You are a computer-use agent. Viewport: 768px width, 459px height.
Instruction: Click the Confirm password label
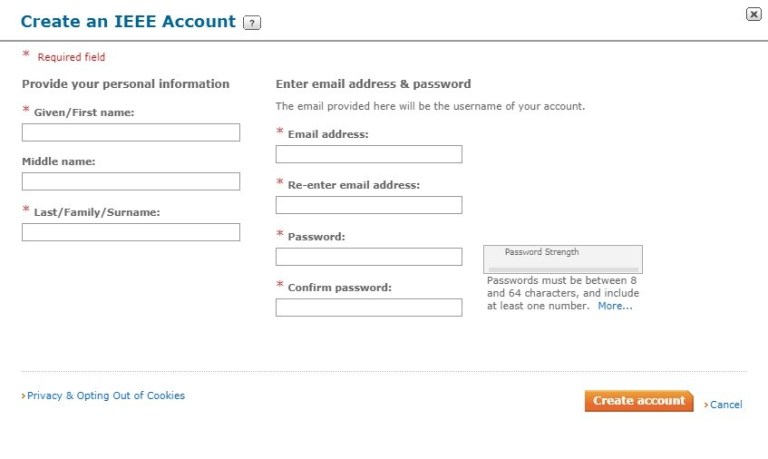pos(339,288)
